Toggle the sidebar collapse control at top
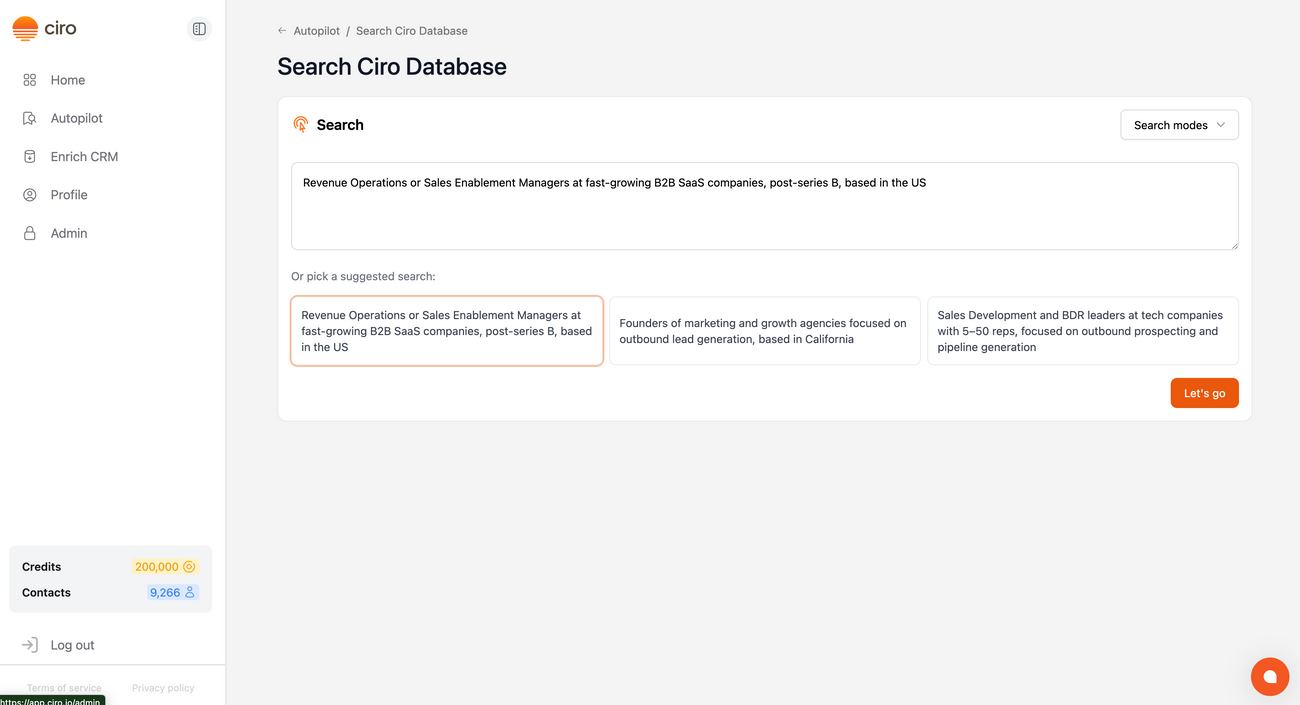The height and width of the screenshot is (705, 1300). click(x=199, y=28)
